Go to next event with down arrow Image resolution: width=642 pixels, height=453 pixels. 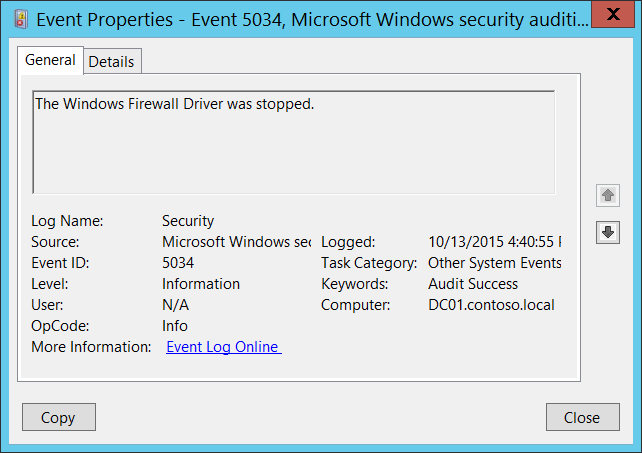pos(607,232)
